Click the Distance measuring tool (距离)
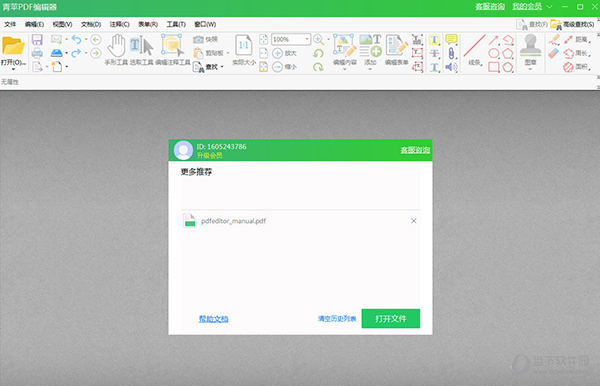The image size is (600, 386). [577, 39]
